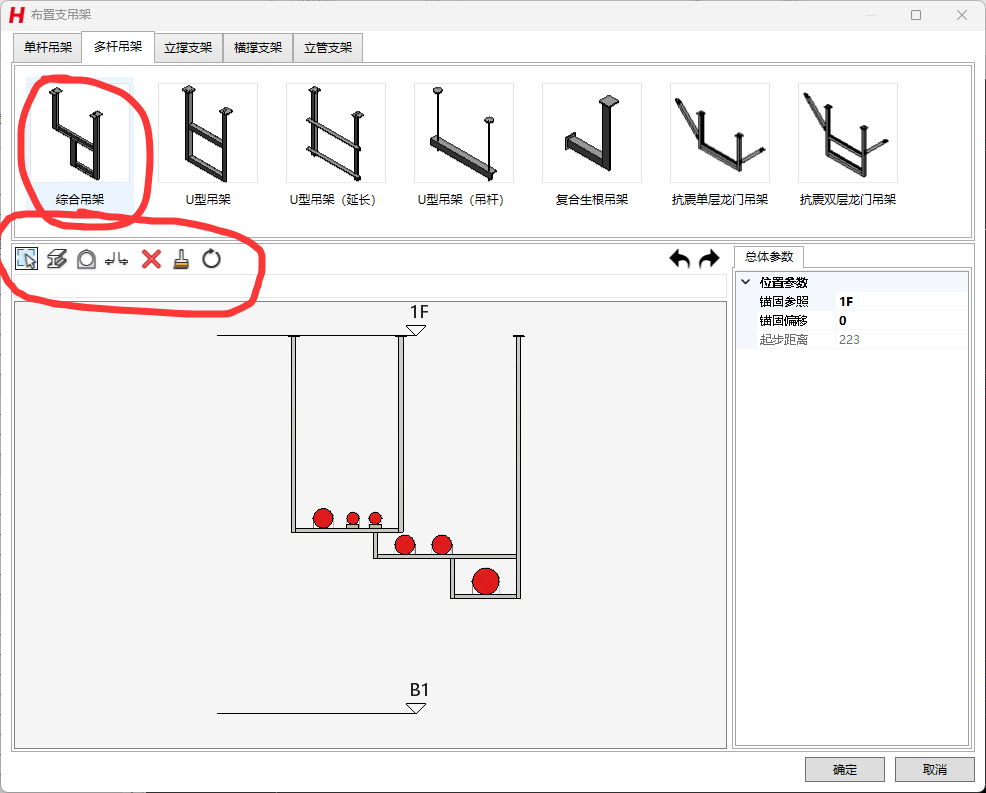Edit the 锚固参照 value 1F
The height and width of the screenshot is (793, 986).
902,301
